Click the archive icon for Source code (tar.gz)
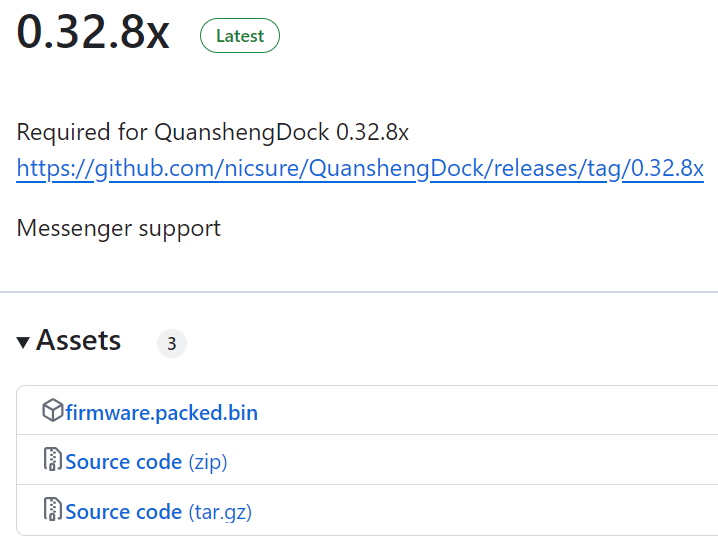718x546 pixels. [x=53, y=509]
